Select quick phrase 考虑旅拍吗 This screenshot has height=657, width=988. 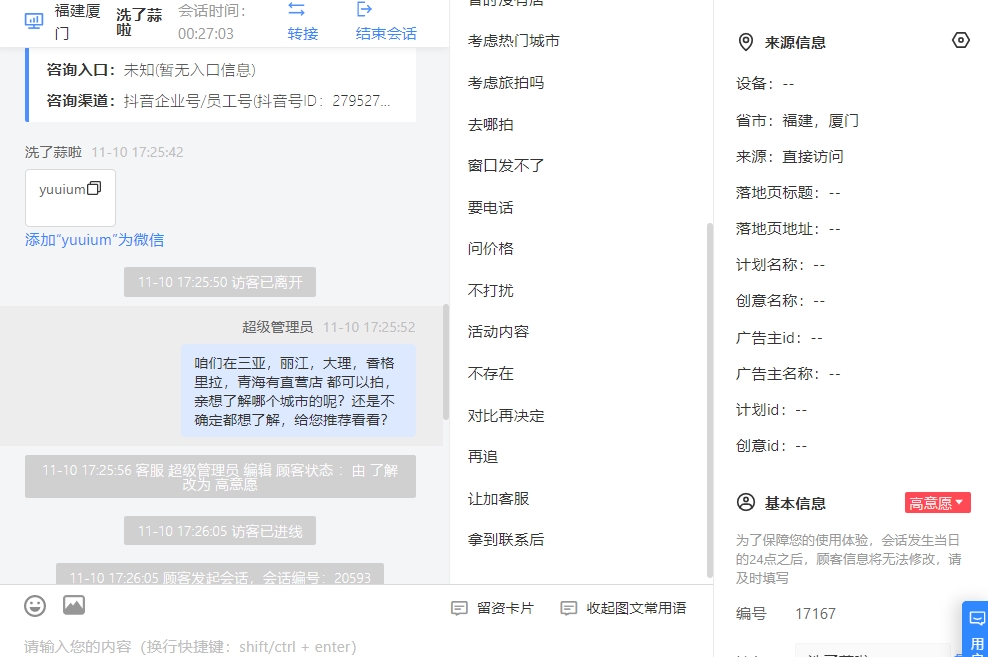[506, 83]
